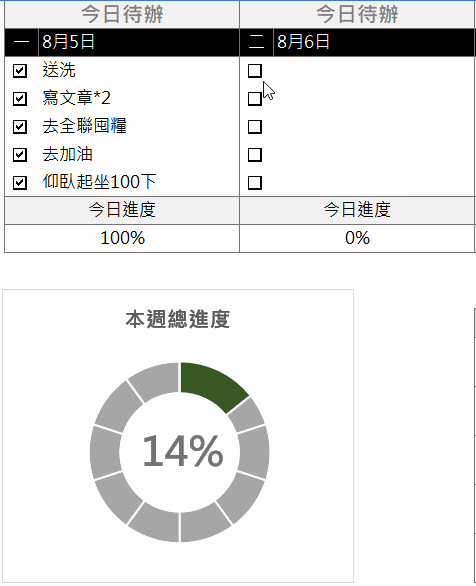Uncheck the 去加油 task checkbox

[x=19, y=154]
